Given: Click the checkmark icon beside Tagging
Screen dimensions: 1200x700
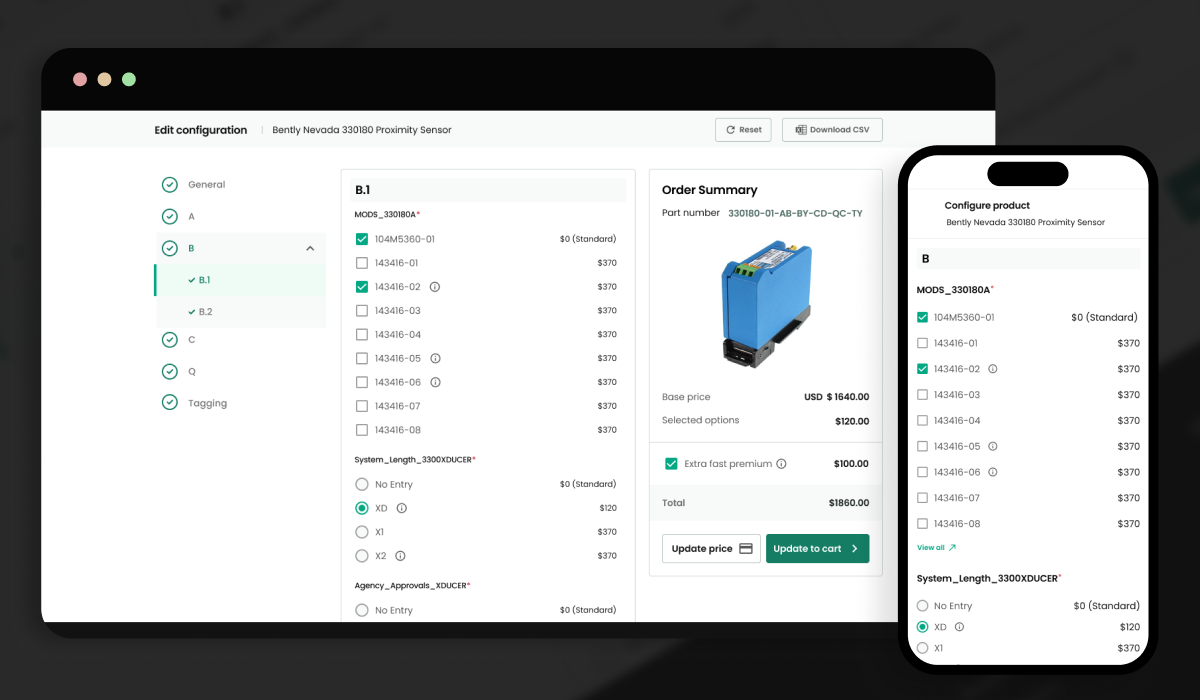Looking at the screenshot, I should (169, 403).
